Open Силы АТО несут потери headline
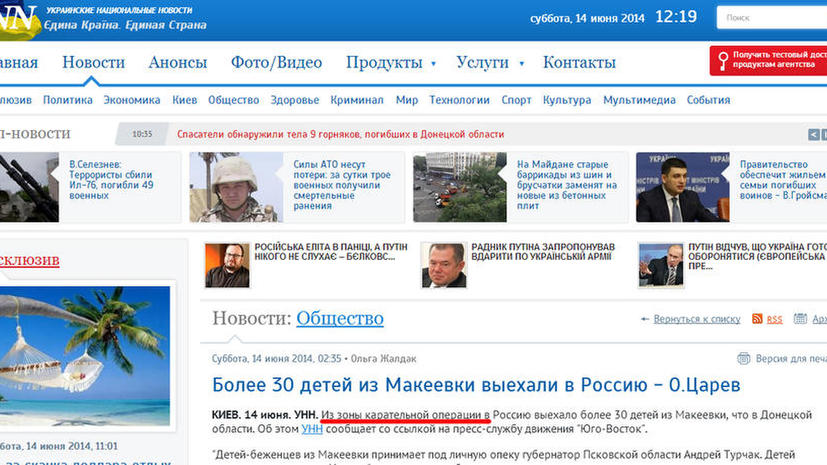Image resolution: width=827 pixels, height=465 pixels. tap(342, 185)
